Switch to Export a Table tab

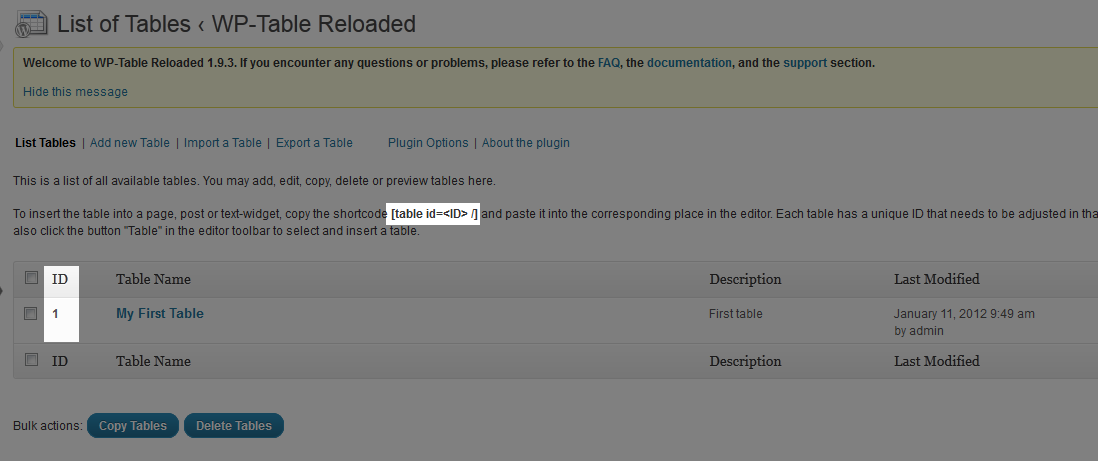[314, 143]
